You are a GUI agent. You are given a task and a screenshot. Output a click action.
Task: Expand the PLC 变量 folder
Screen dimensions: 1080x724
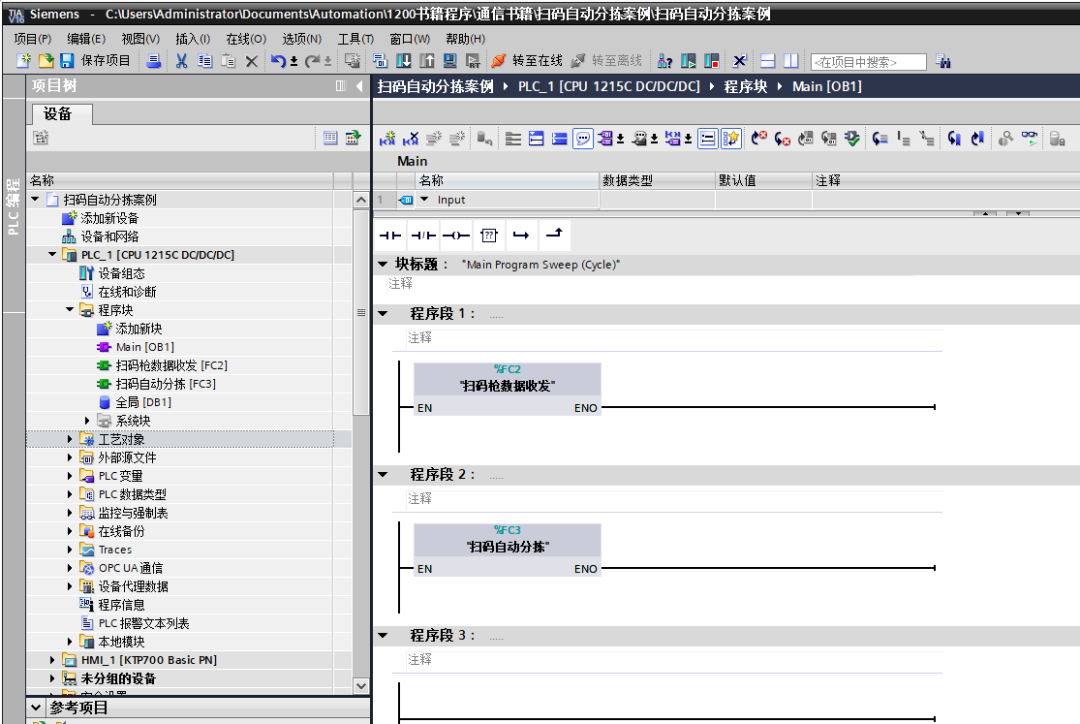point(70,476)
